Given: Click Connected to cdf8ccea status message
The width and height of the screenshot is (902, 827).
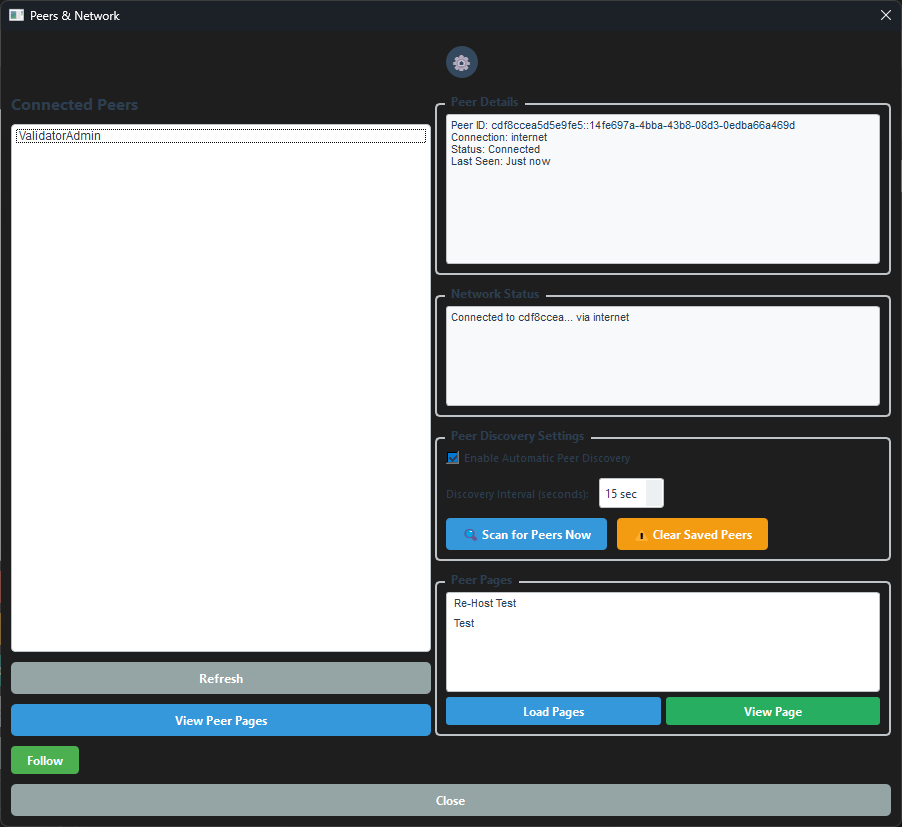Looking at the screenshot, I should click(x=540, y=317).
